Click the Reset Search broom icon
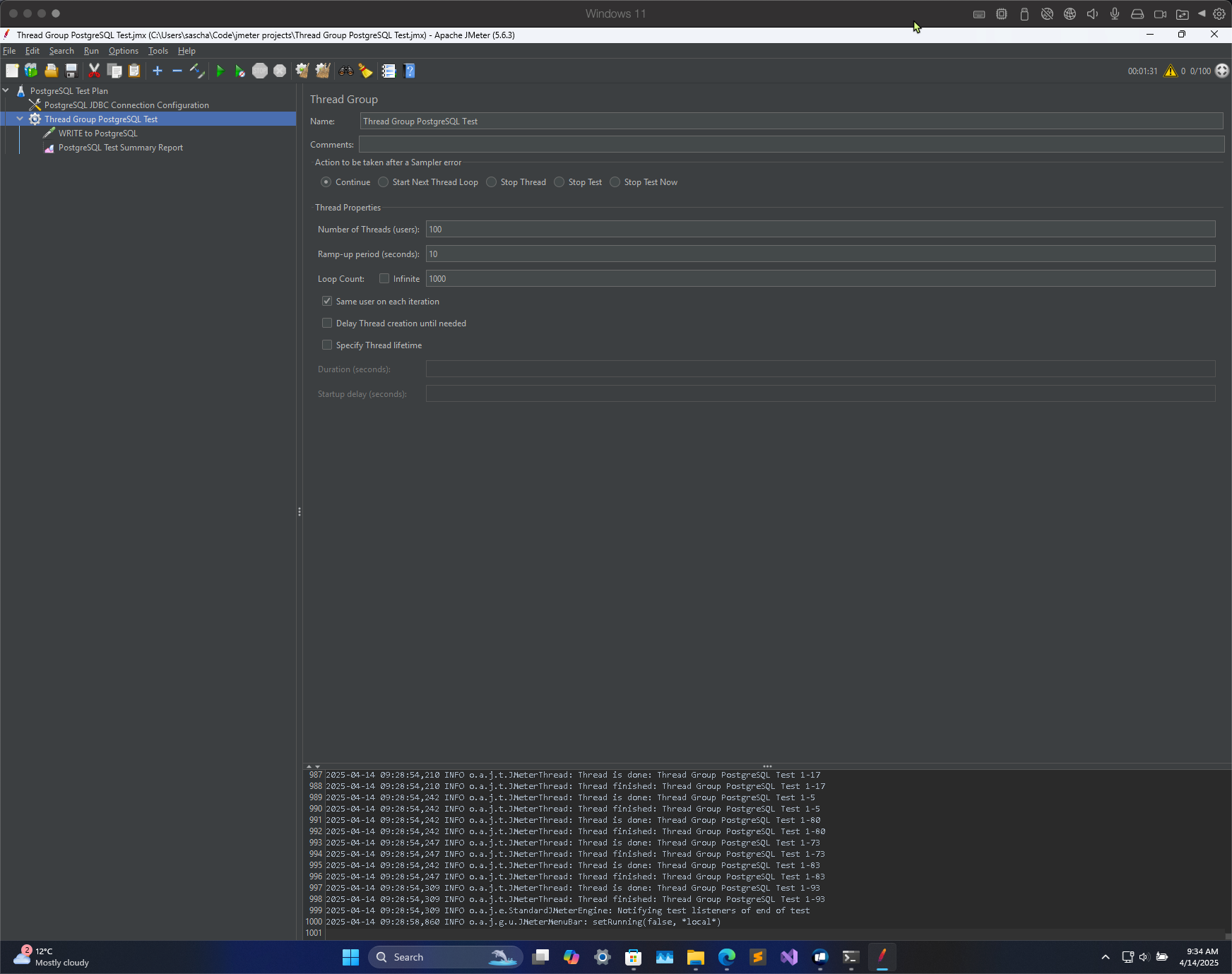 pyautogui.click(x=365, y=71)
